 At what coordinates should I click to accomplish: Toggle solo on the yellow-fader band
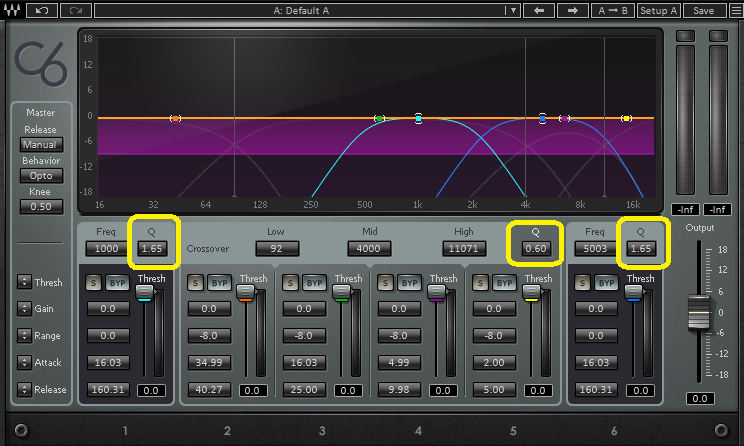coord(477,283)
